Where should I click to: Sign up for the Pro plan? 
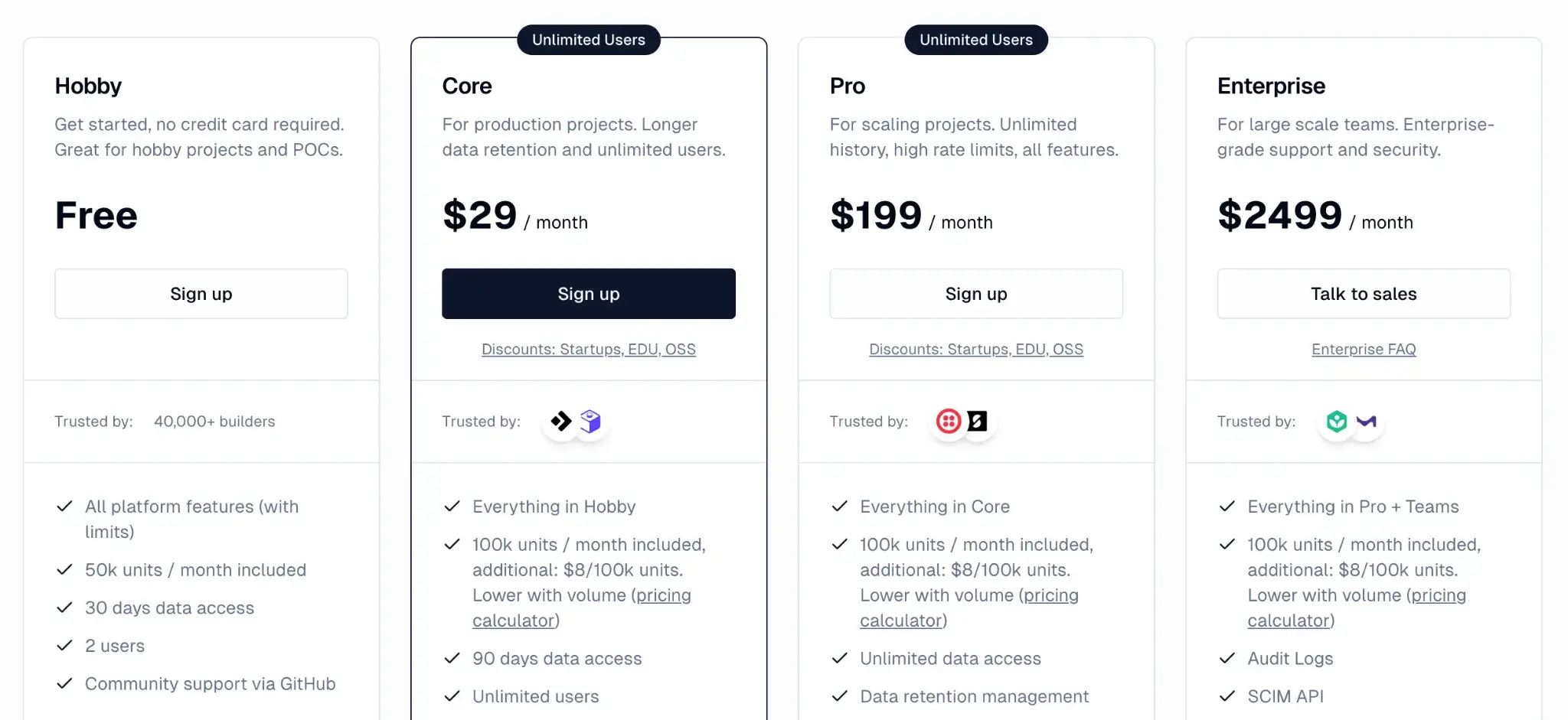point(976,294)
